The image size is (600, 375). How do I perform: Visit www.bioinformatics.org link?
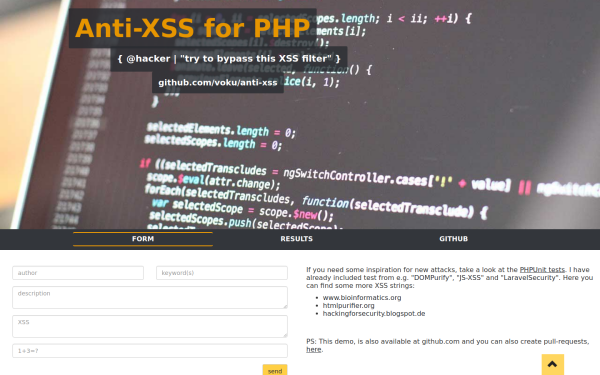(362, 297)
